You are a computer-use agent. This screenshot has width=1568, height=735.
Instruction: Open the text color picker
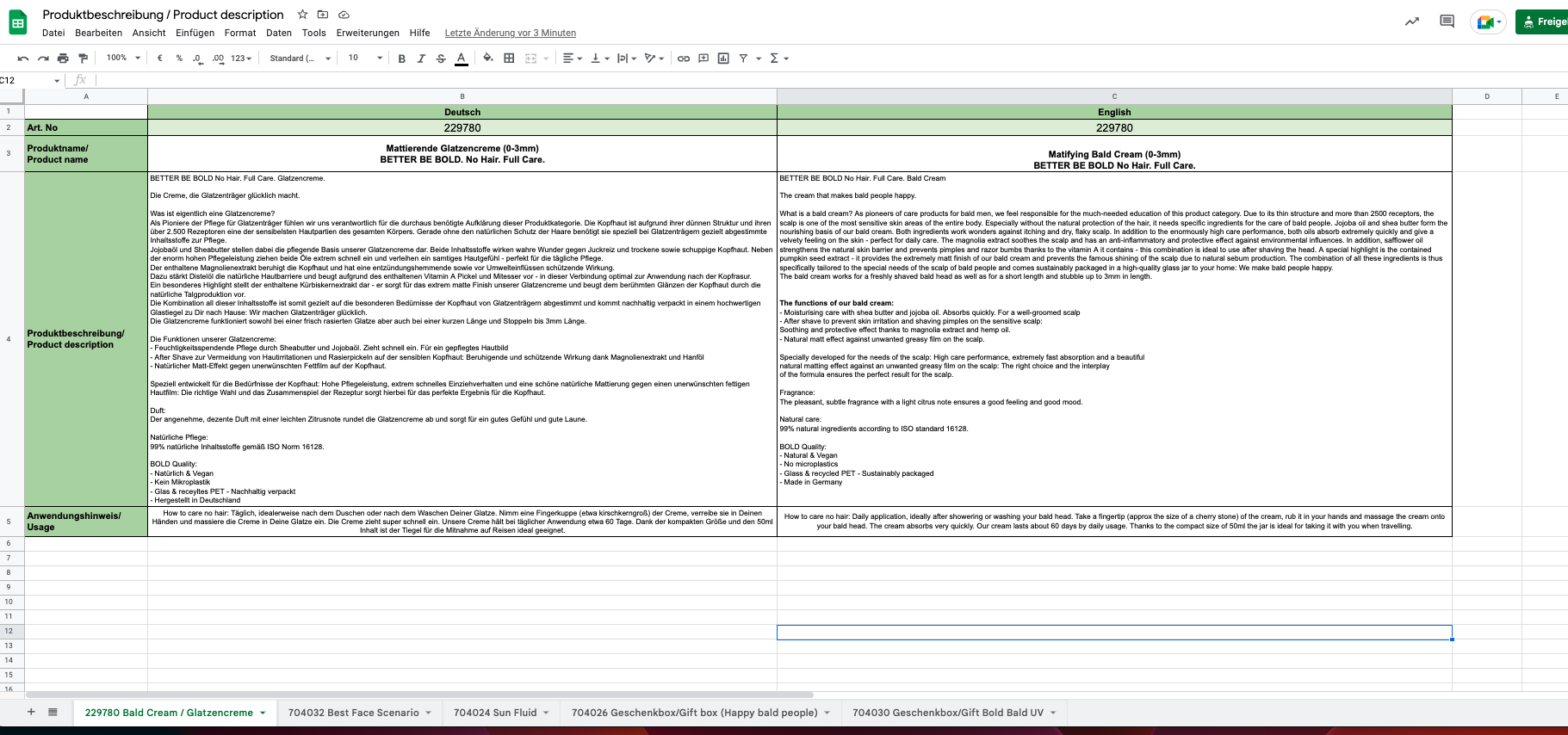[462, 59]
